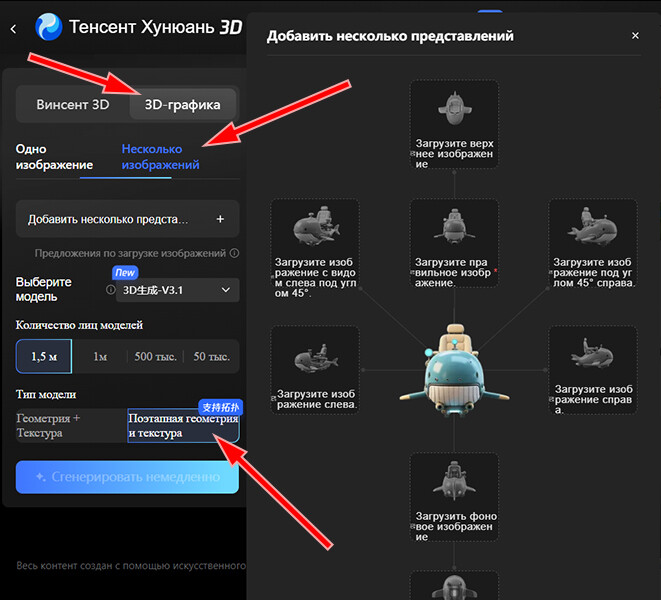Image resolution: width=661 pixels, height=600 pixels.
Task: Open the 3D生成-V3.1 model dropdown
Action: [178, 291]
